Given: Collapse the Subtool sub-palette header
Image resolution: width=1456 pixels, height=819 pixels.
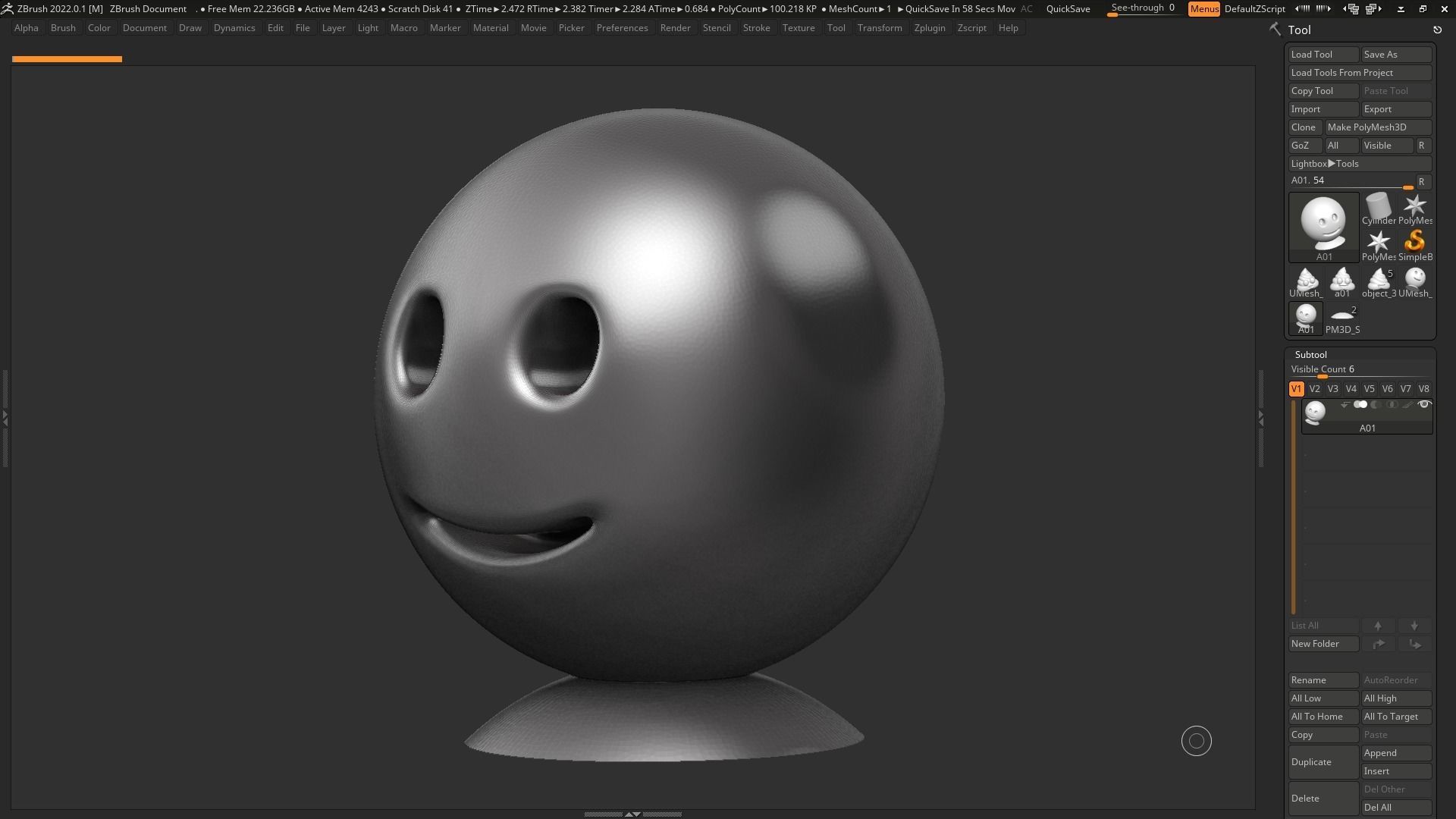Looking at the screenshot, I should tap(1310, 355).
